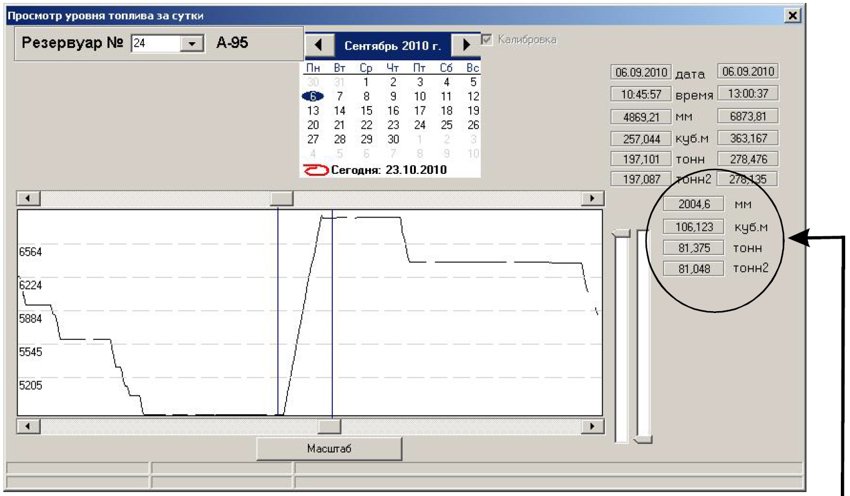Click left arrow of upper chart scrollbar
Viewport: 850px width, 496px height.
click(x=29, y=198)
